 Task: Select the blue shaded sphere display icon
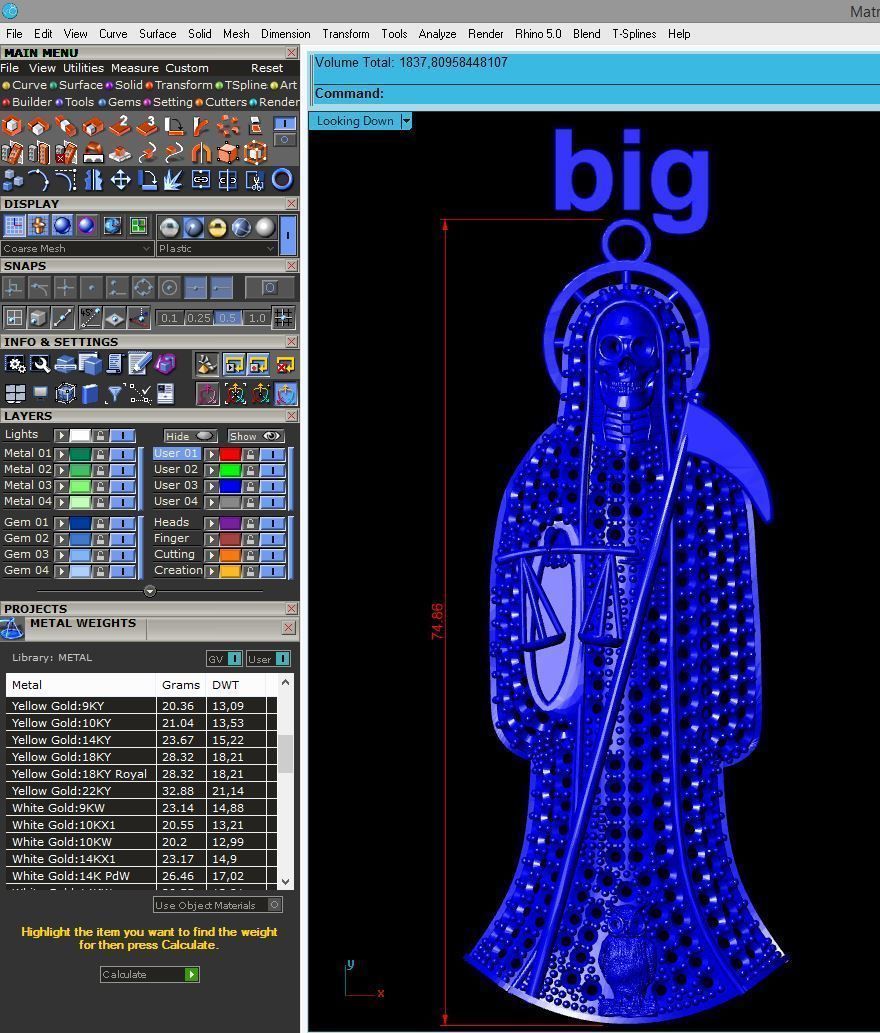click(63, 226)
